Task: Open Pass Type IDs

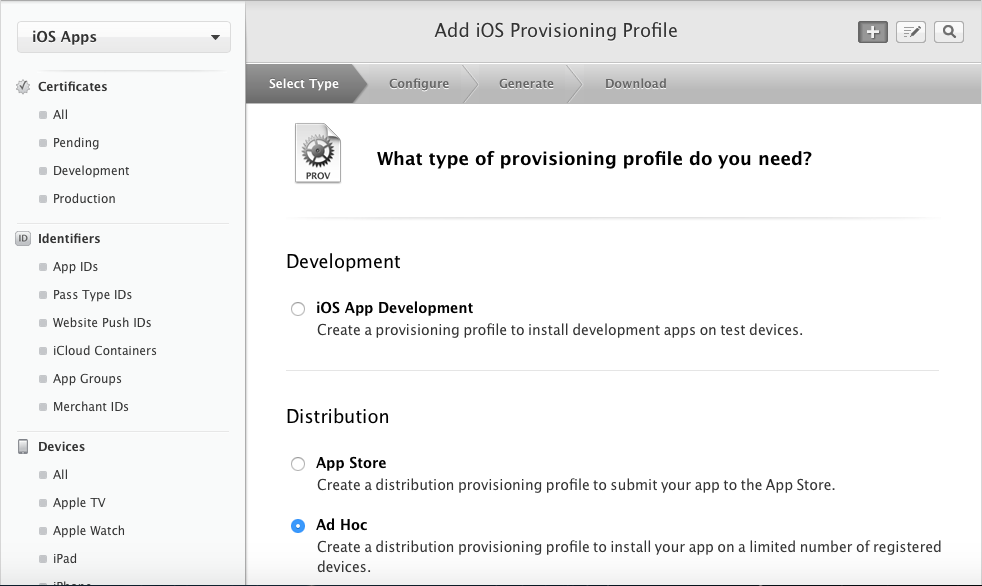Action: [92, 295]
